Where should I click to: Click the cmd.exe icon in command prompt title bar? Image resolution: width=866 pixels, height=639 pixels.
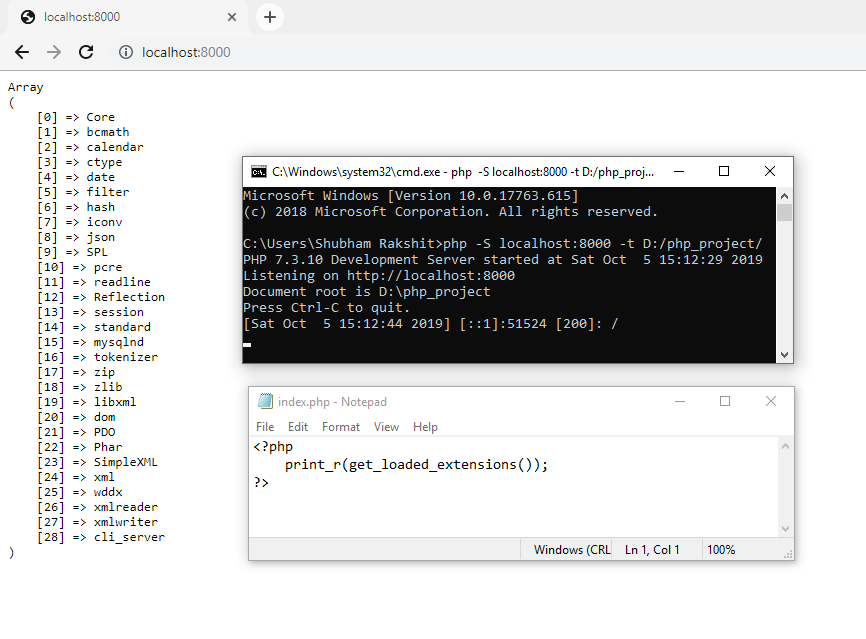(x=257, y=171)
